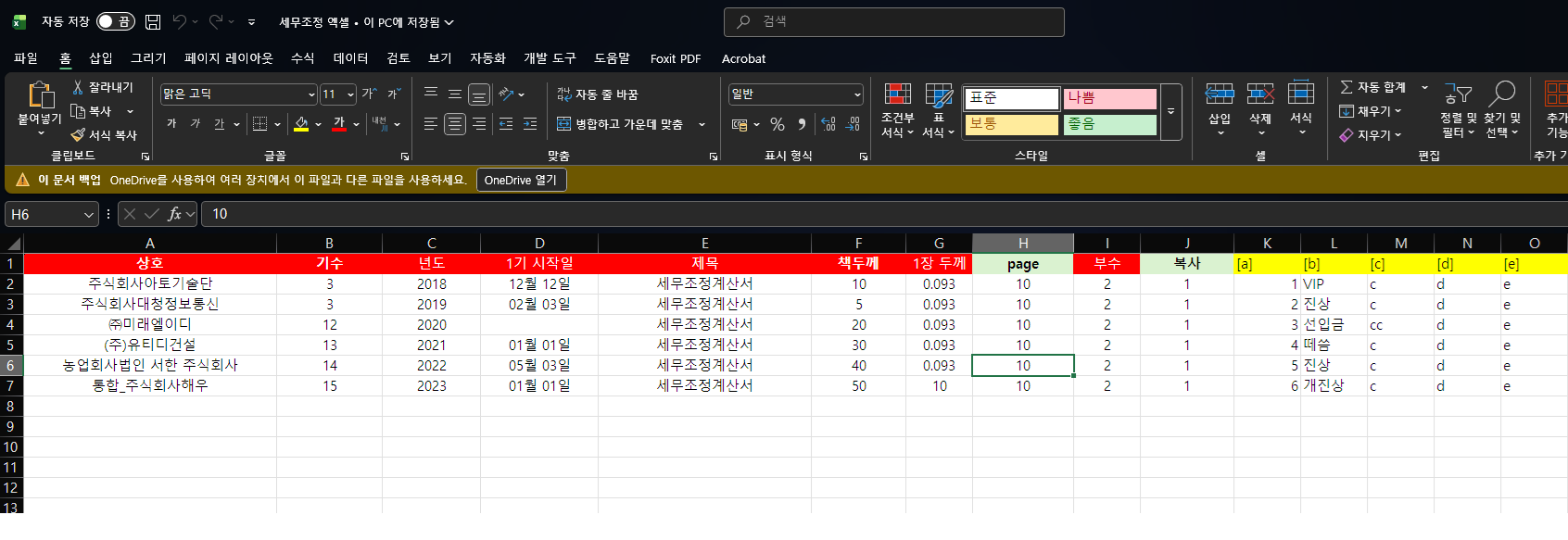Toggle center horizontal alignment
This screenshot has height=540, width=1568.
pos(455,124)
